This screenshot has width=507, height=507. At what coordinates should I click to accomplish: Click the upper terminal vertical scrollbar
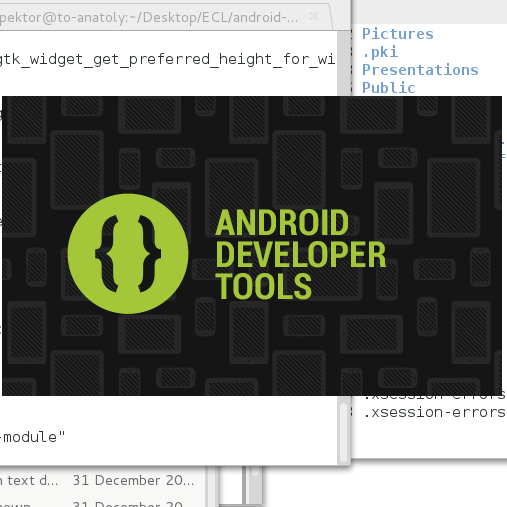[343, 63]
